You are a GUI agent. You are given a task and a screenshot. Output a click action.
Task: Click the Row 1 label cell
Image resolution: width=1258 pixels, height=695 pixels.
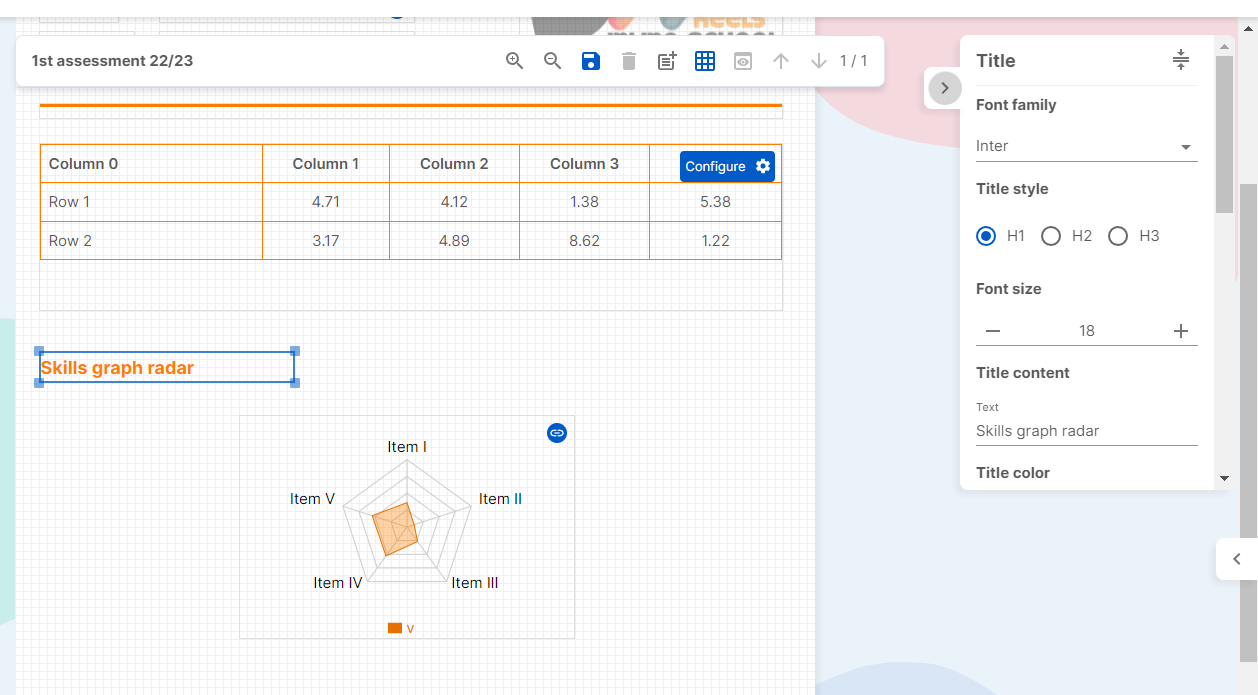pos(151,202)
